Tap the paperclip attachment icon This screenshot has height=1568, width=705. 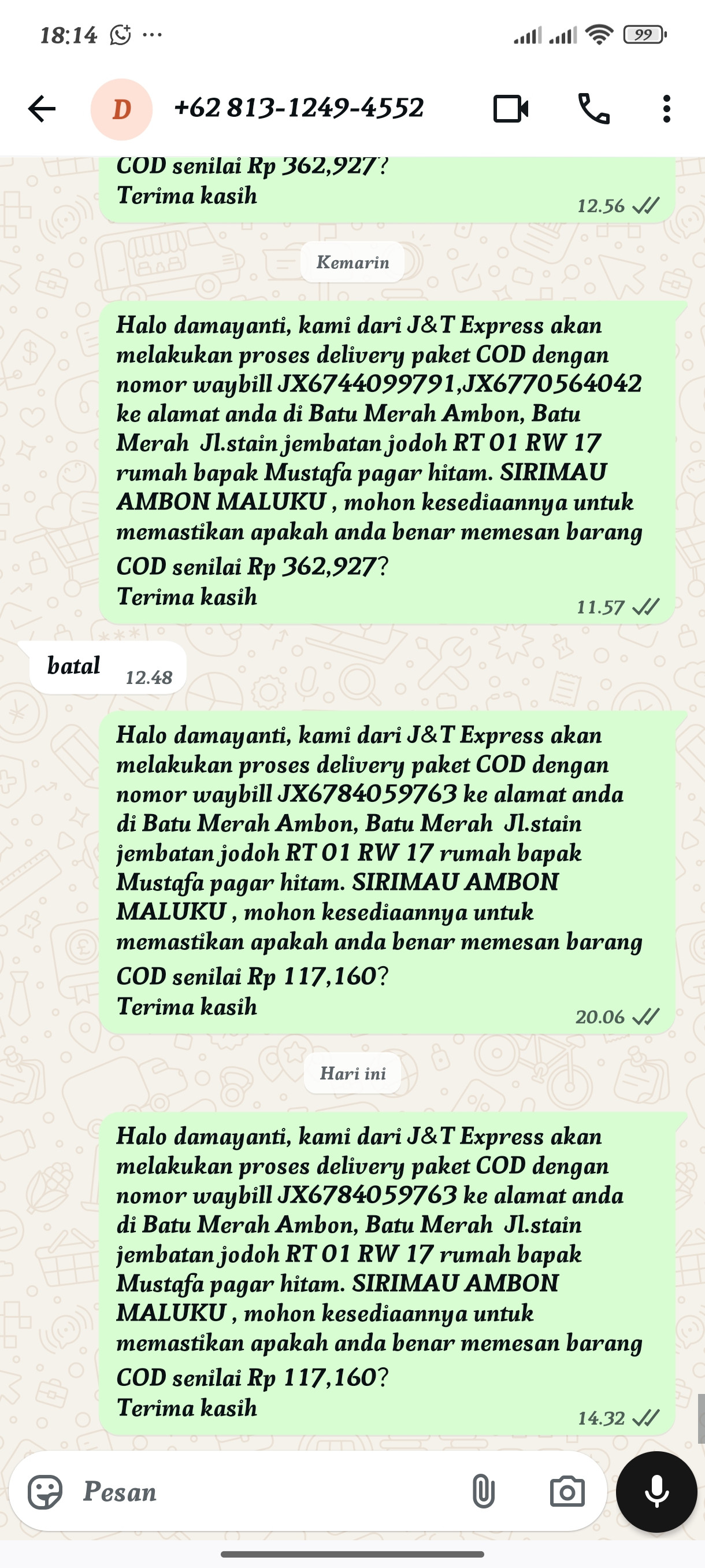[x=483, y=1491]
